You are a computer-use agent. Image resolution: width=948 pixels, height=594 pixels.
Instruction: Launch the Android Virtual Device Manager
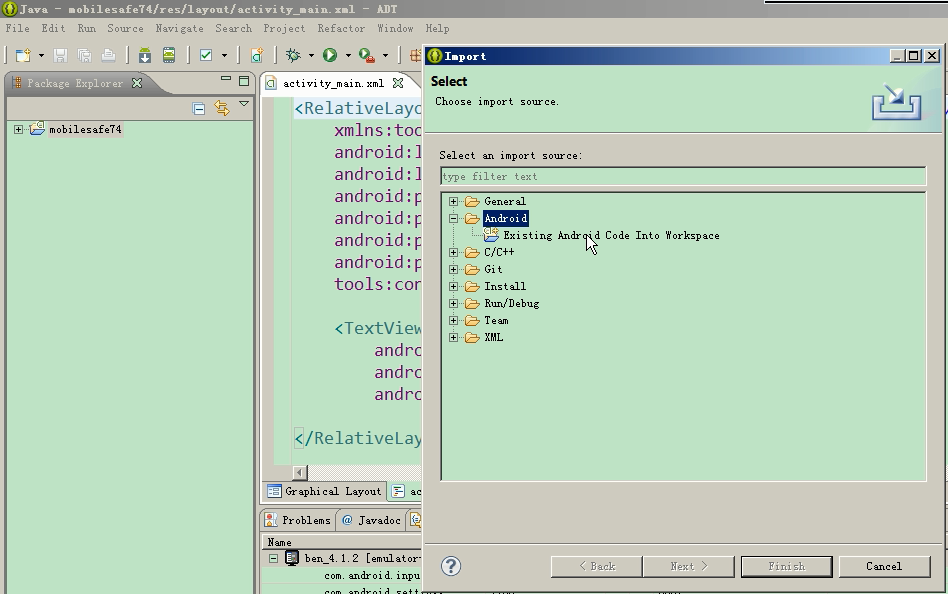(x=169, y=56)
